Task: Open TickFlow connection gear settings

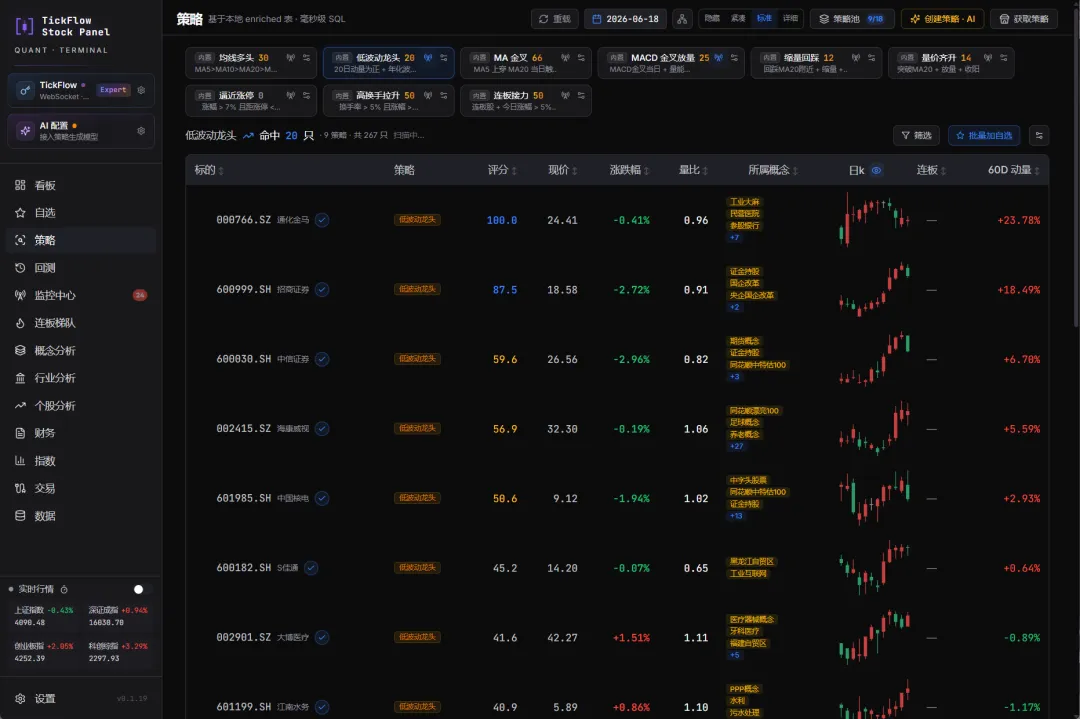Action: pos(141,90)
